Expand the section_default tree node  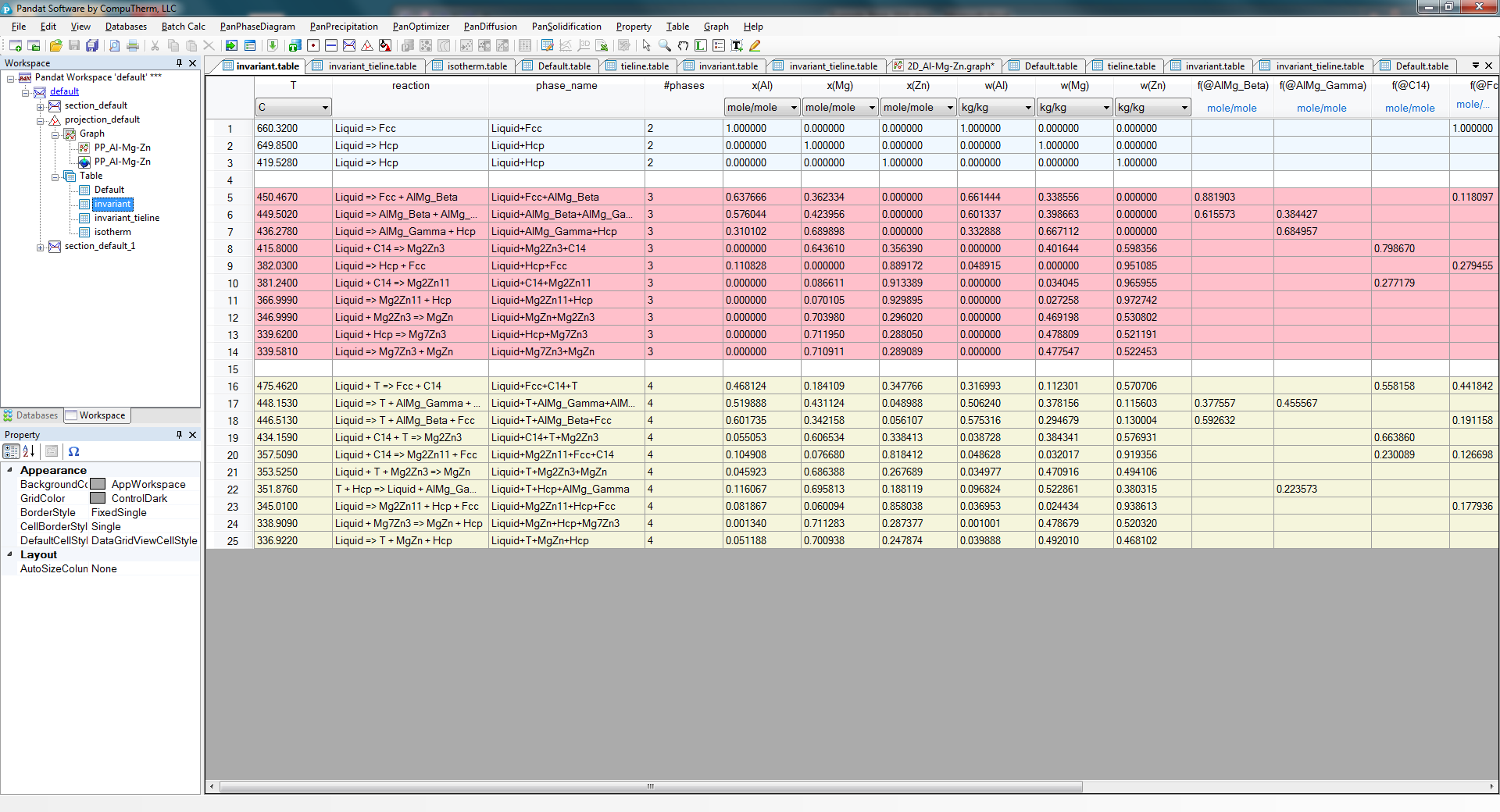pyautogui.click(x=41, y=106)
